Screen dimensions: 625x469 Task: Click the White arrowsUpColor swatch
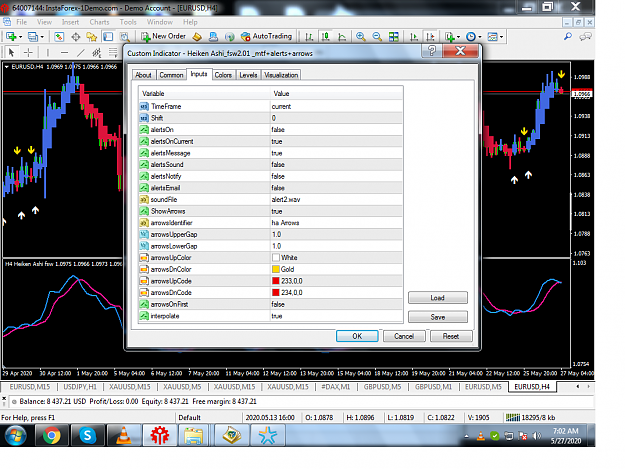[x=275, y=257]
